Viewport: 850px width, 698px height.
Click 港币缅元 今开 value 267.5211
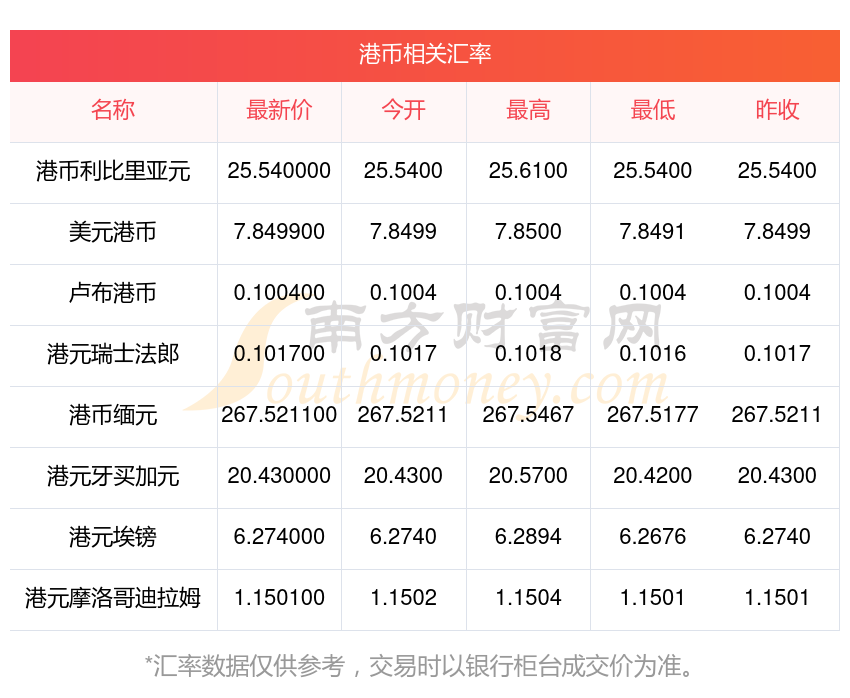pos(403,415)
